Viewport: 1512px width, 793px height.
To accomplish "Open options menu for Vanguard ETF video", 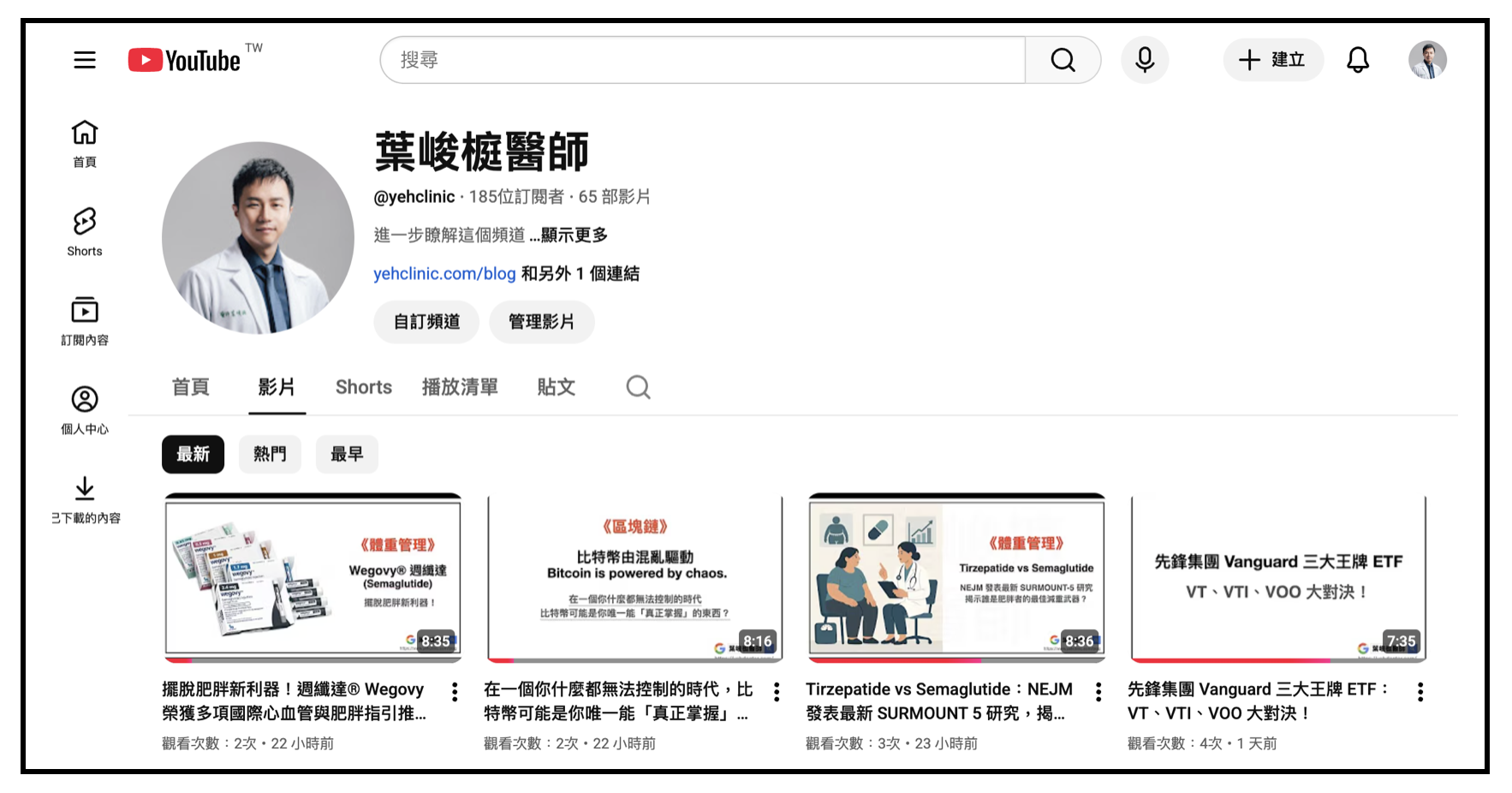I will 1420,692.
